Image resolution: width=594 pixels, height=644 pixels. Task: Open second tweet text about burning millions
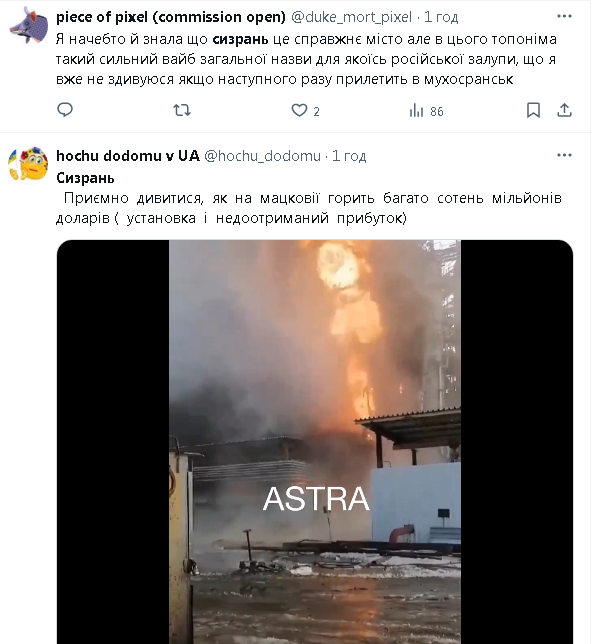[x=309, y=208]
